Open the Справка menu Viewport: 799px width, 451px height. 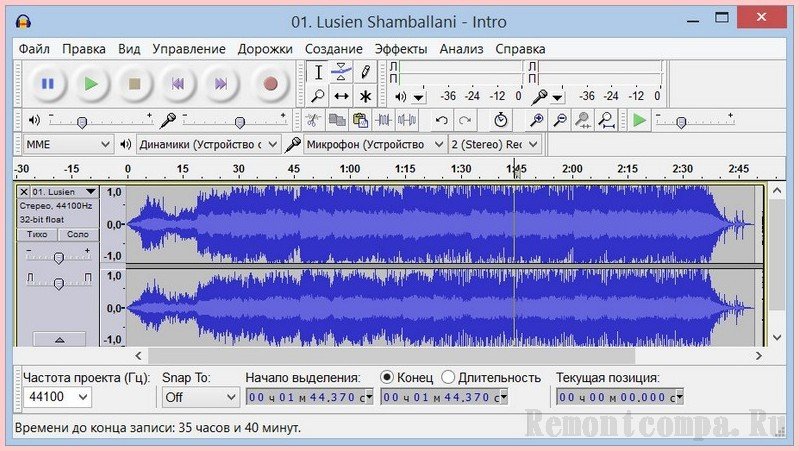click(x=520, y=49)
